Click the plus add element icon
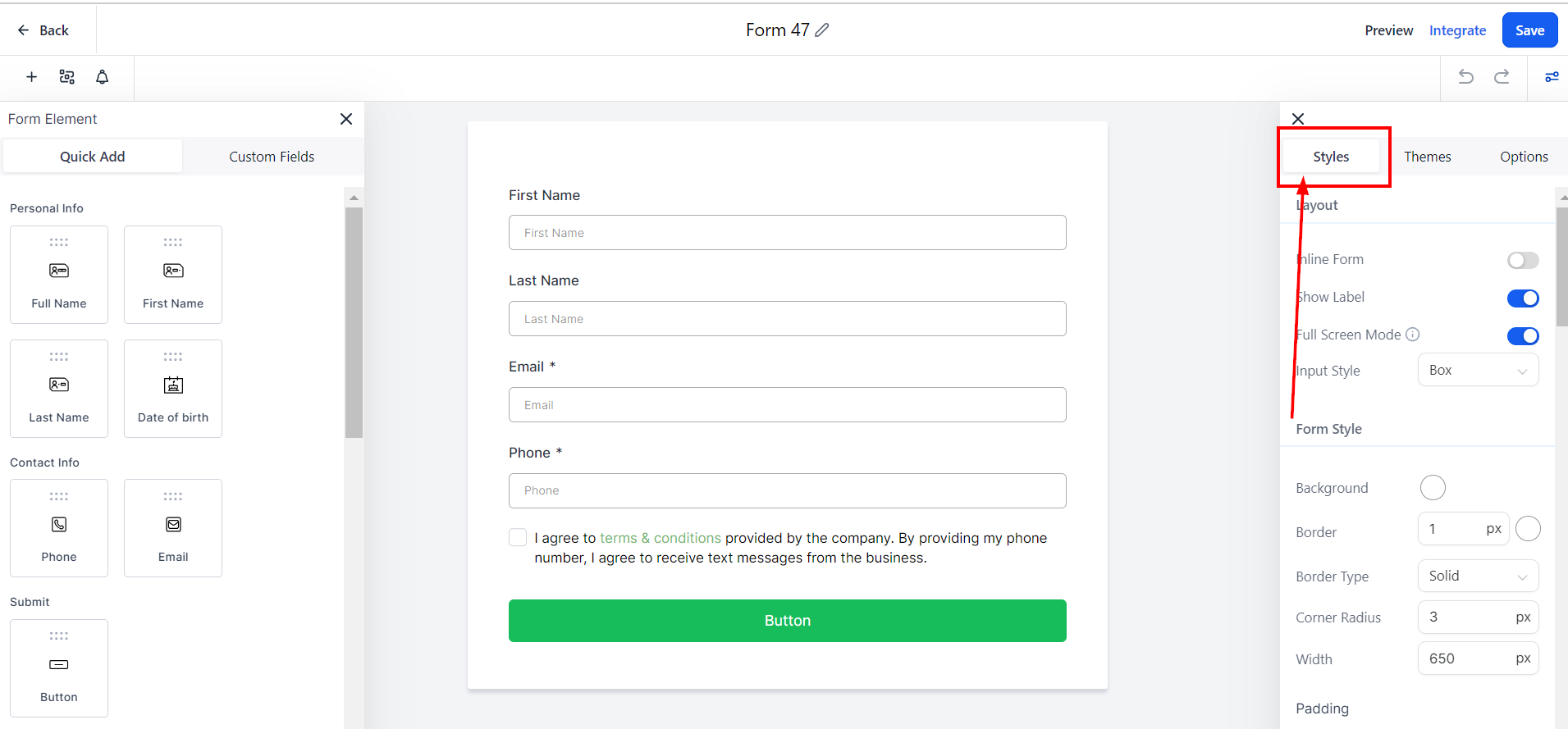 click(32, 77)
